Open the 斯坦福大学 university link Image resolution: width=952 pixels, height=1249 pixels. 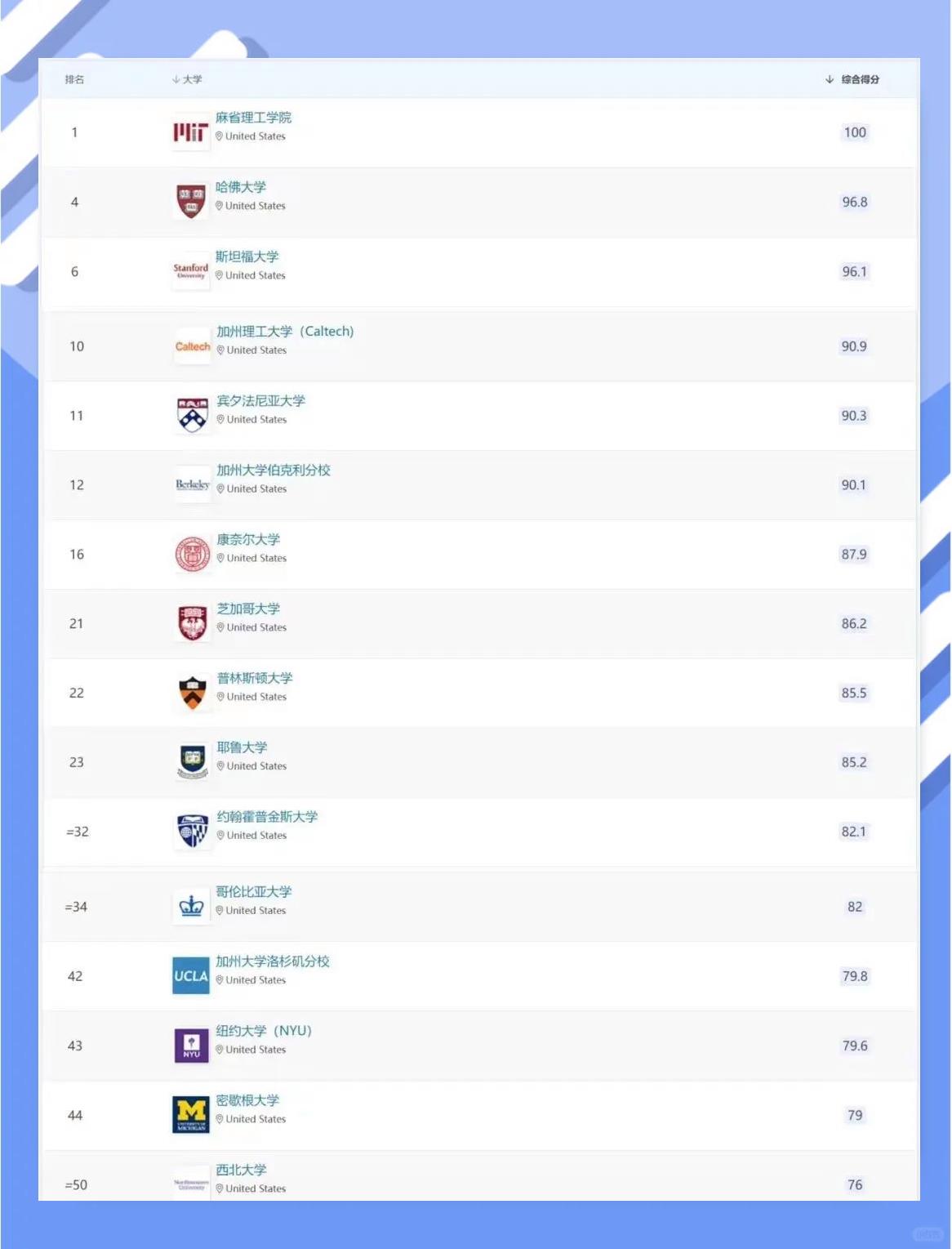(247, 256)
